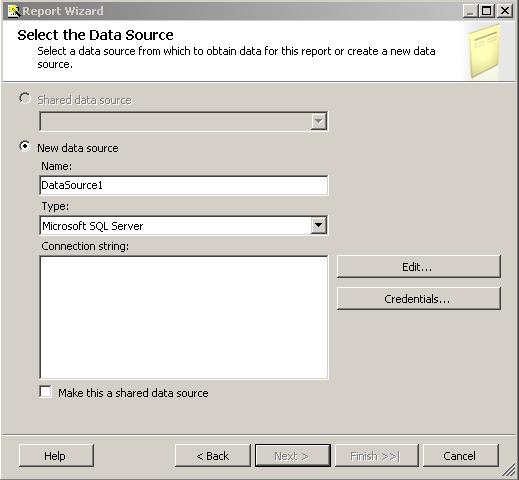This screenshot has height=480, width=519.
Task: Open the Credentials... dialog
Action: [419, 299]
